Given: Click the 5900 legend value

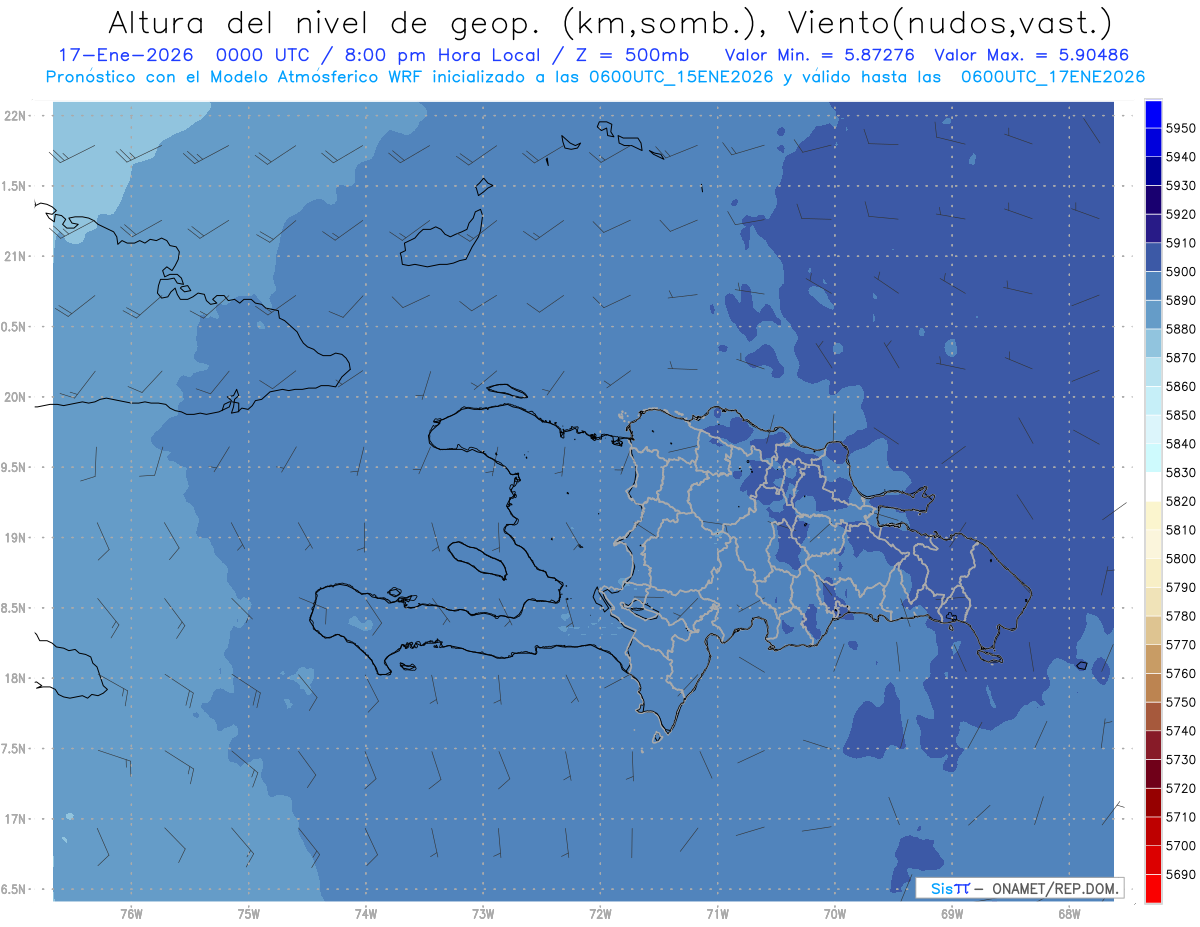Looking at the screenshot, I should click(1180, 272).
